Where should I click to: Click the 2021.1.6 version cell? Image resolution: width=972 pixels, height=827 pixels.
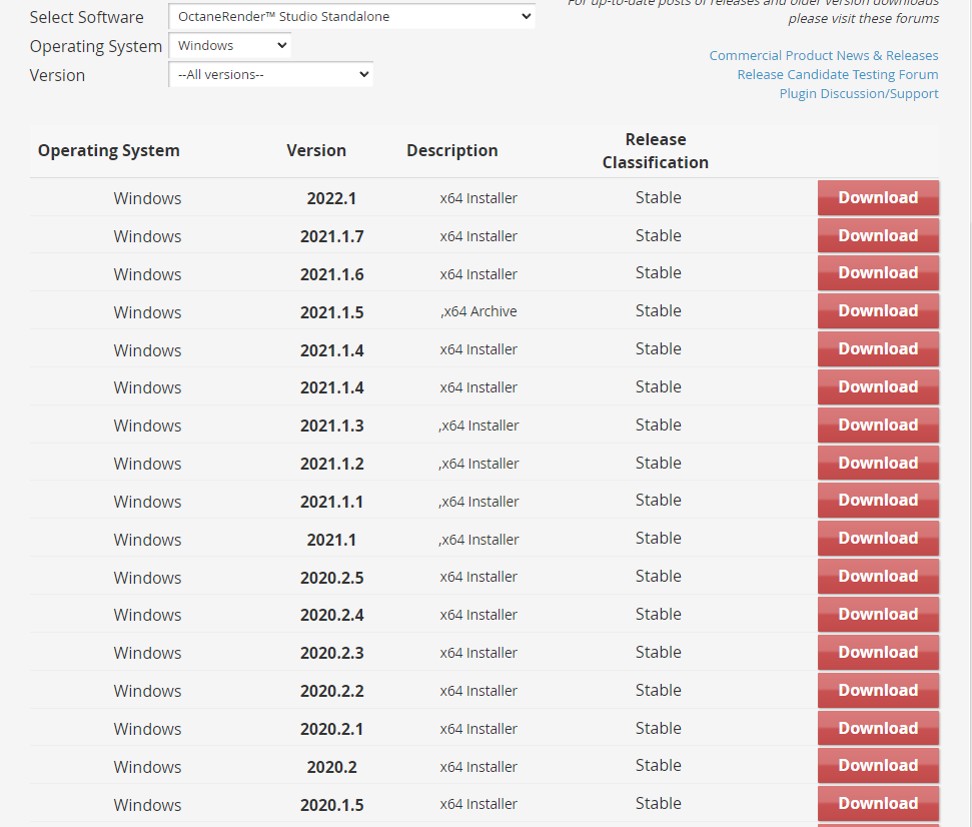coord(332,274)
